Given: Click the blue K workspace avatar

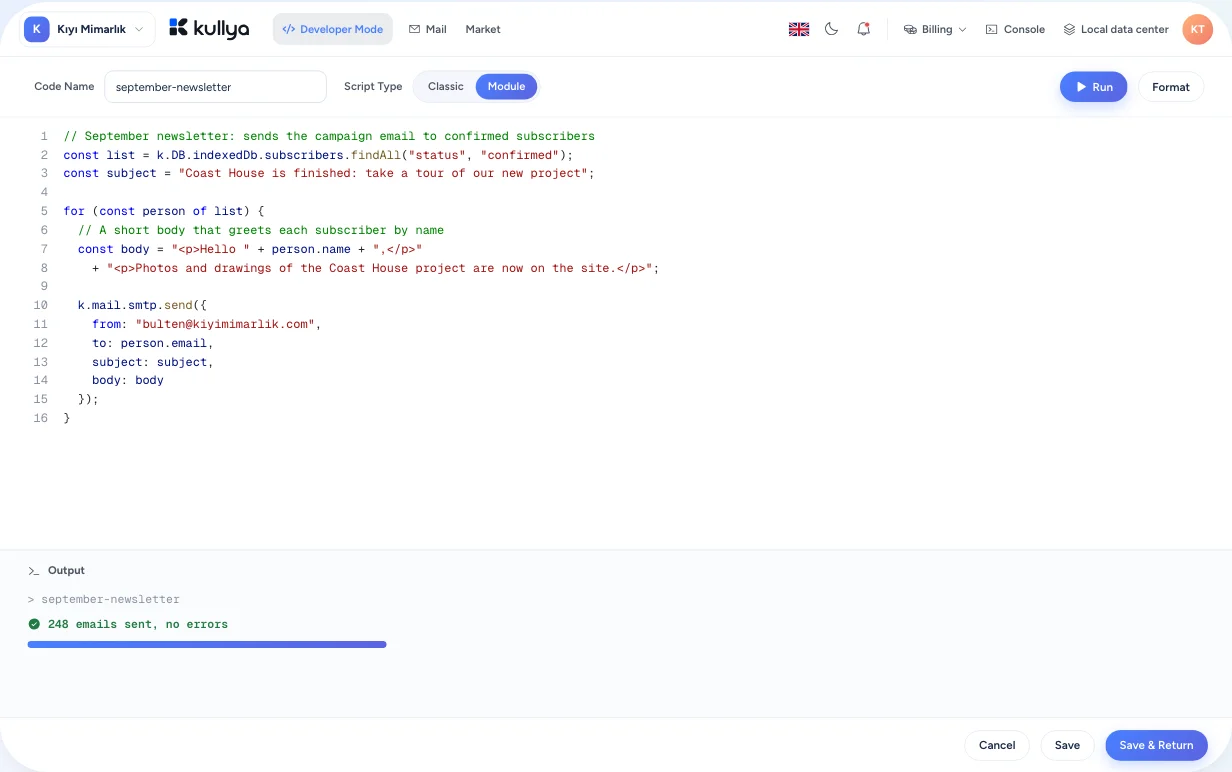Looking at the screenshot, I should tap(37, 29).
